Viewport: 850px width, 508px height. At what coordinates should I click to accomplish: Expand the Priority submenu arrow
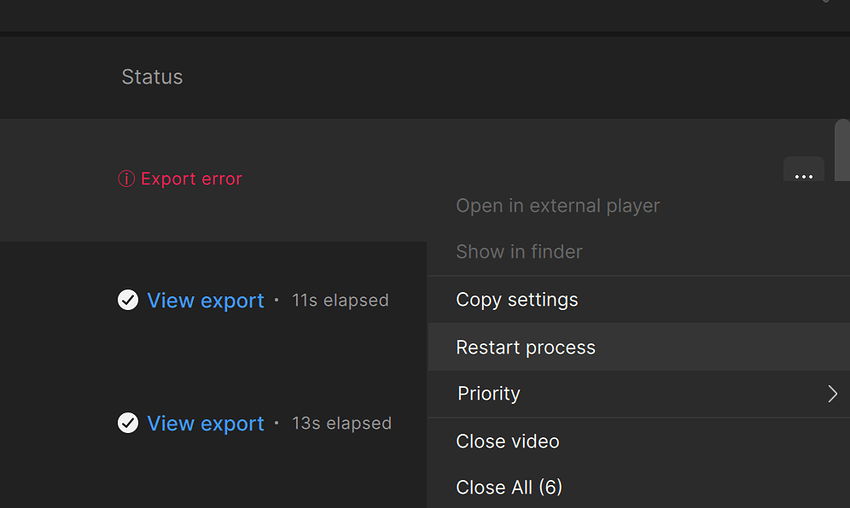point(832,394)
